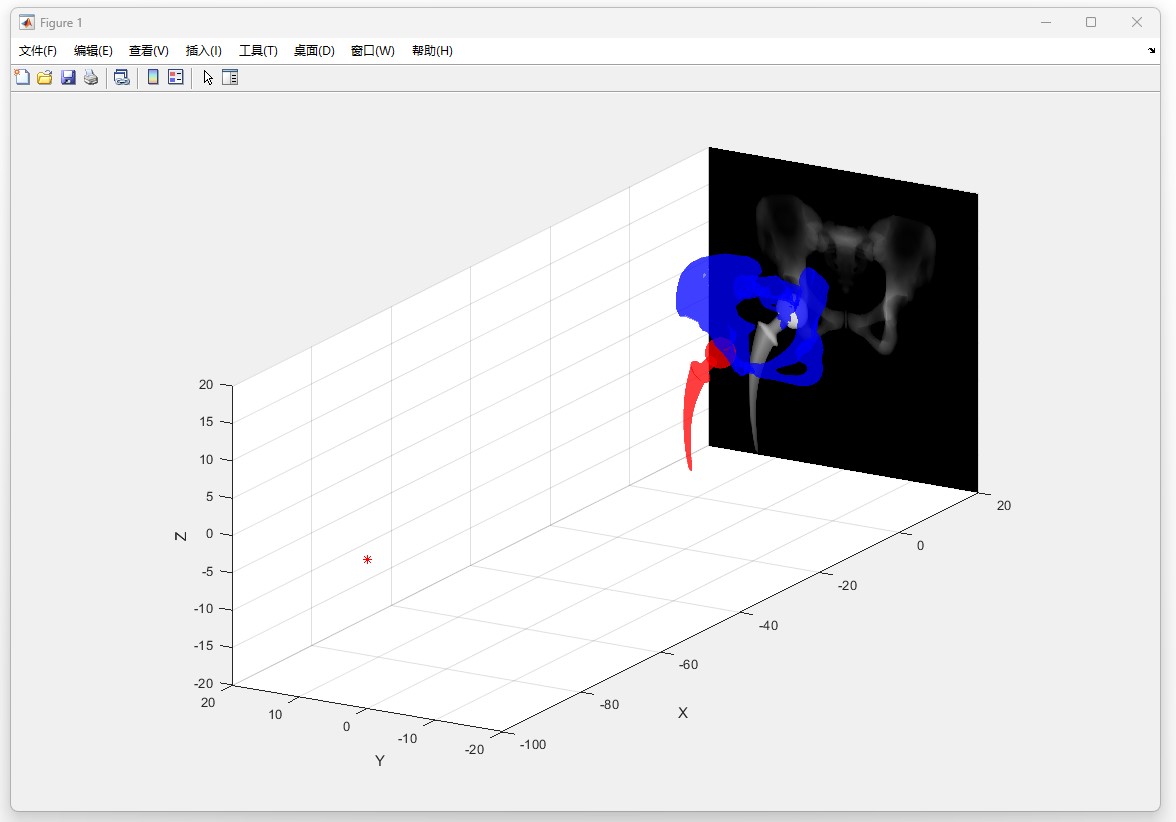Screen dimensions: 1176x822
Task: Close the Figure 1 window
Action: [1137, 22]
